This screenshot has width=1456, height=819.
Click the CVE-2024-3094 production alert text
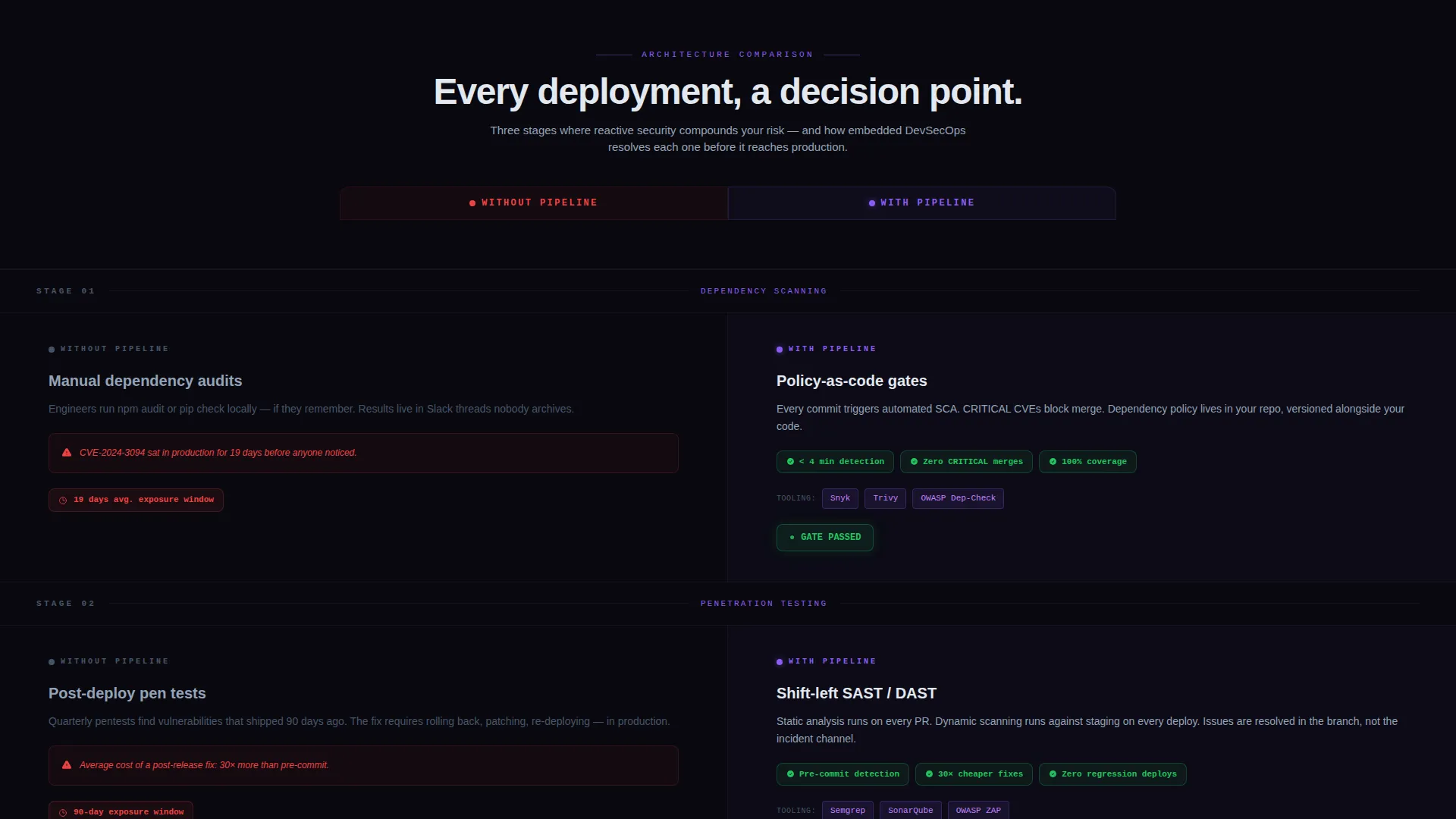tap(218, 453)
